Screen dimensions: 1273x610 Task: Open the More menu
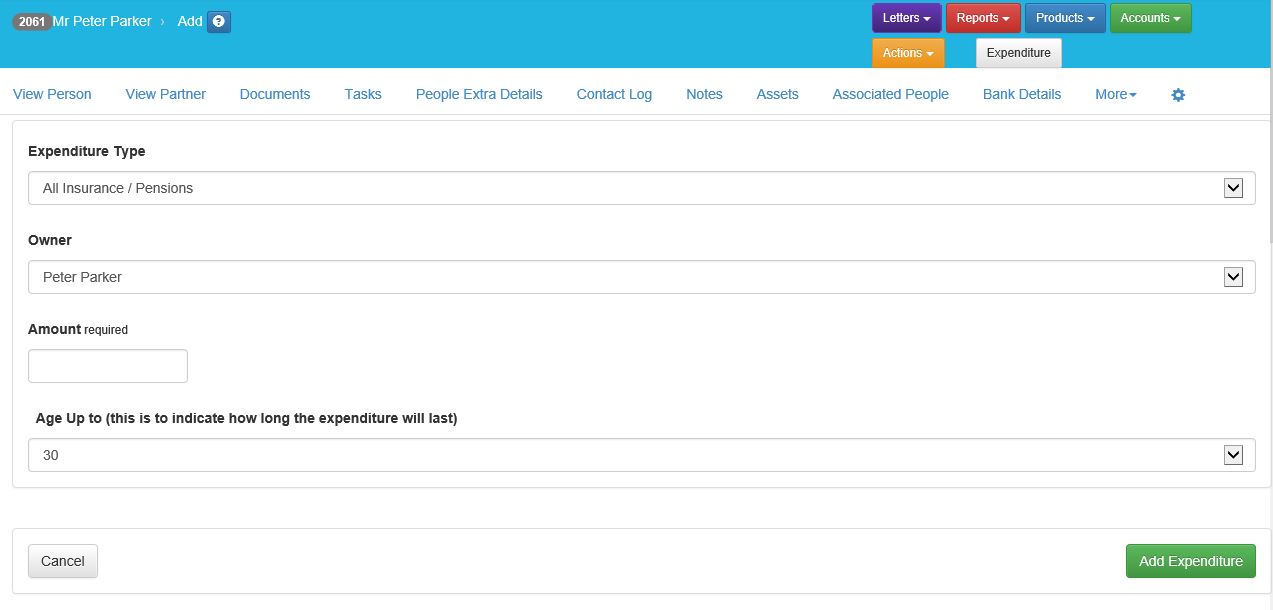[x=1115, y=94]
